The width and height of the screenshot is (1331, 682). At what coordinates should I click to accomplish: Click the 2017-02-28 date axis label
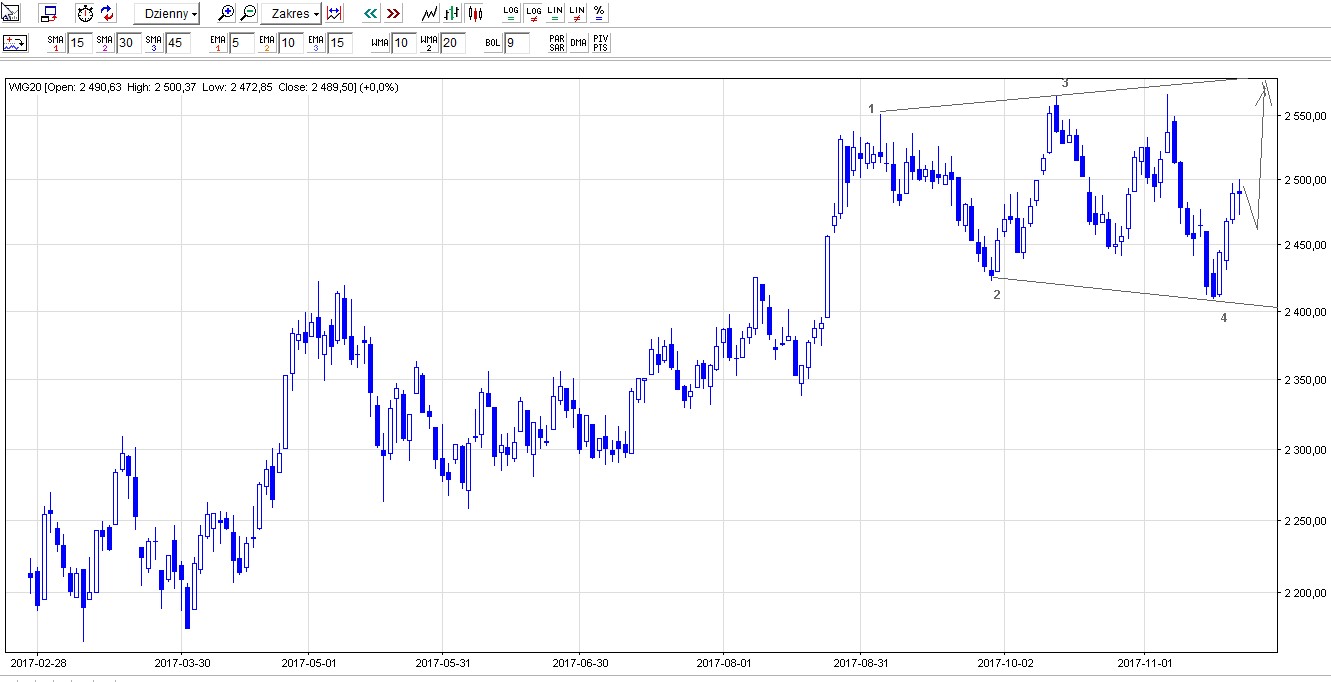pos(37,662)
